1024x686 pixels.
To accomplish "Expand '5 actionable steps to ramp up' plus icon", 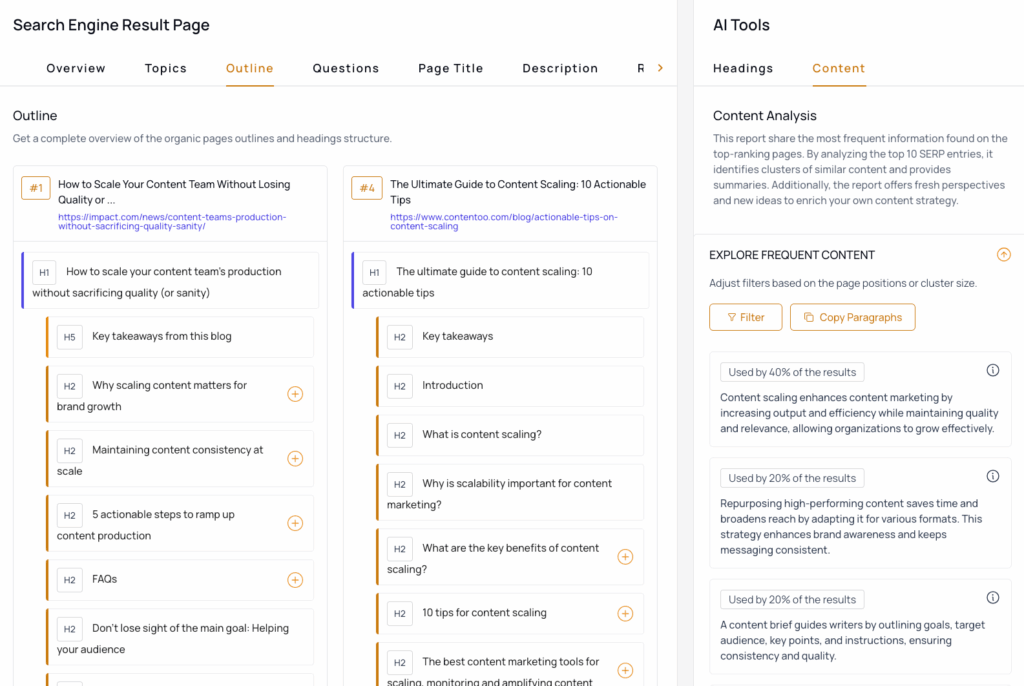I will pyautogui.click(x=295, y=523).
